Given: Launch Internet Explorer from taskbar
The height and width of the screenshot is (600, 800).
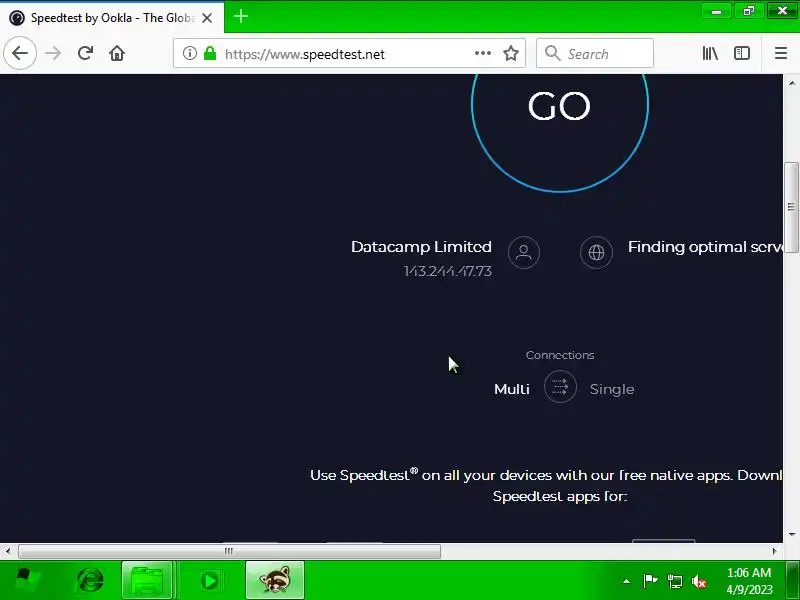Looking at the screenshot, I should [x=90, y=580].
